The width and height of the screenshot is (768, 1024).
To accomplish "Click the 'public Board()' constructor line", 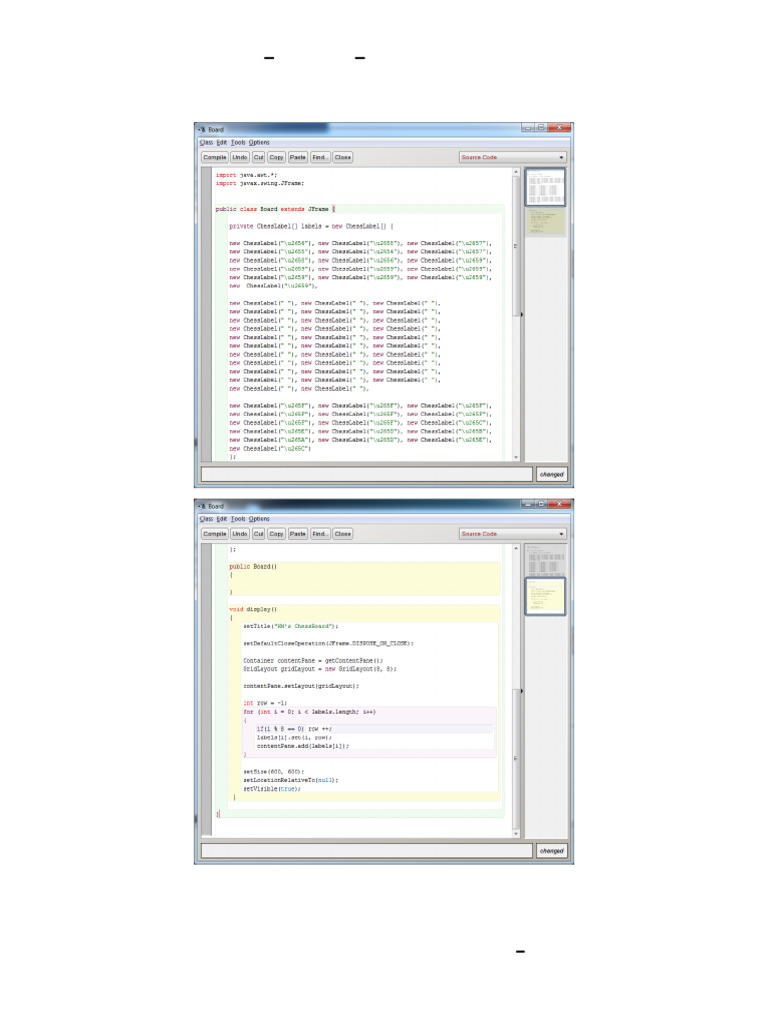I will point(253,567).
